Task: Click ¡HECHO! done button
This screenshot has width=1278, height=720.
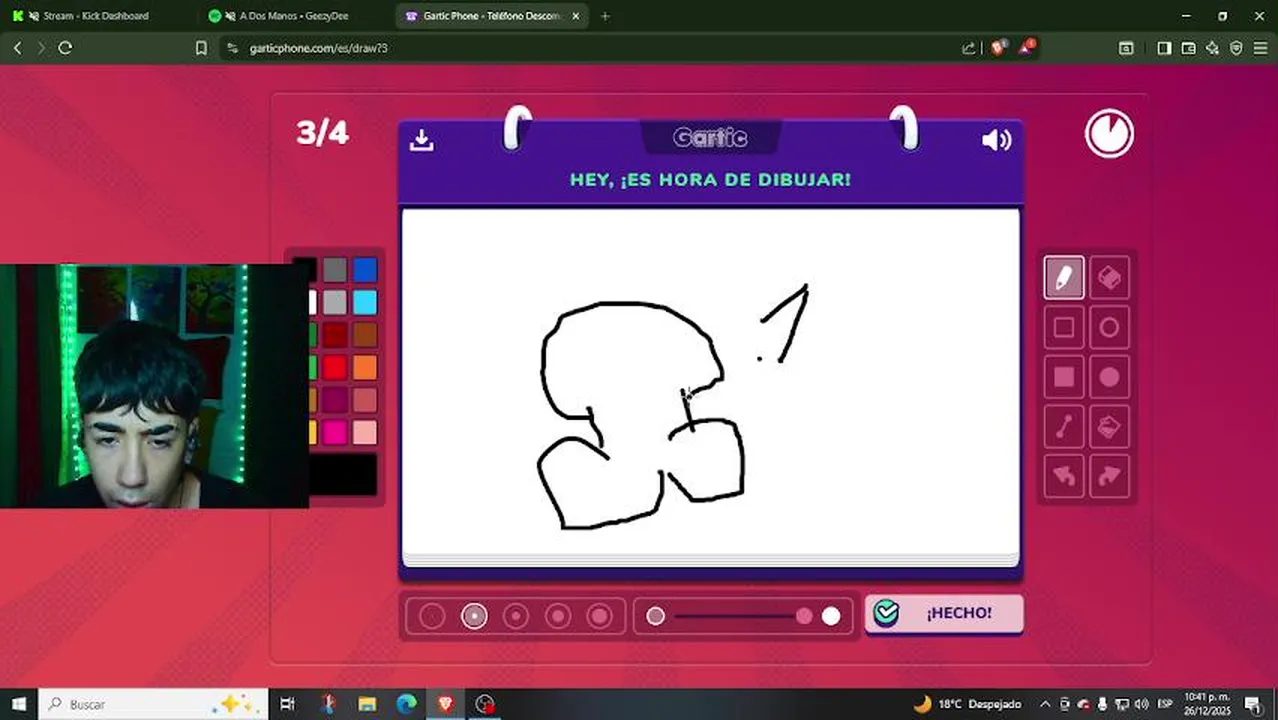Action: [x=944, y=613]
